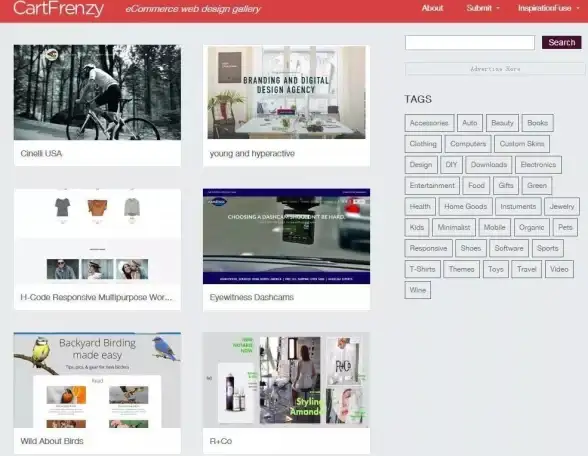Open H-Code Responsive Multipurpose title link

pyautogui.click(x=96, y=297)
